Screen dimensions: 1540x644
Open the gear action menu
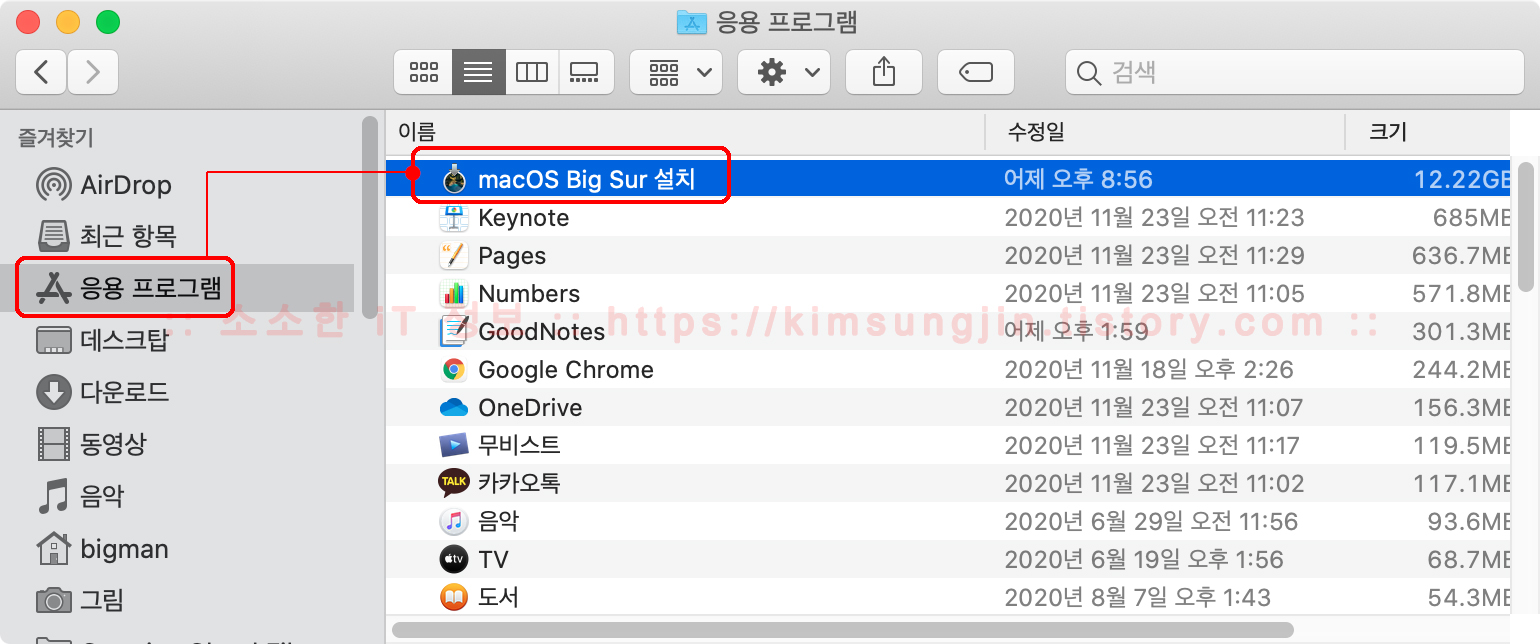(x=783, y=72)
